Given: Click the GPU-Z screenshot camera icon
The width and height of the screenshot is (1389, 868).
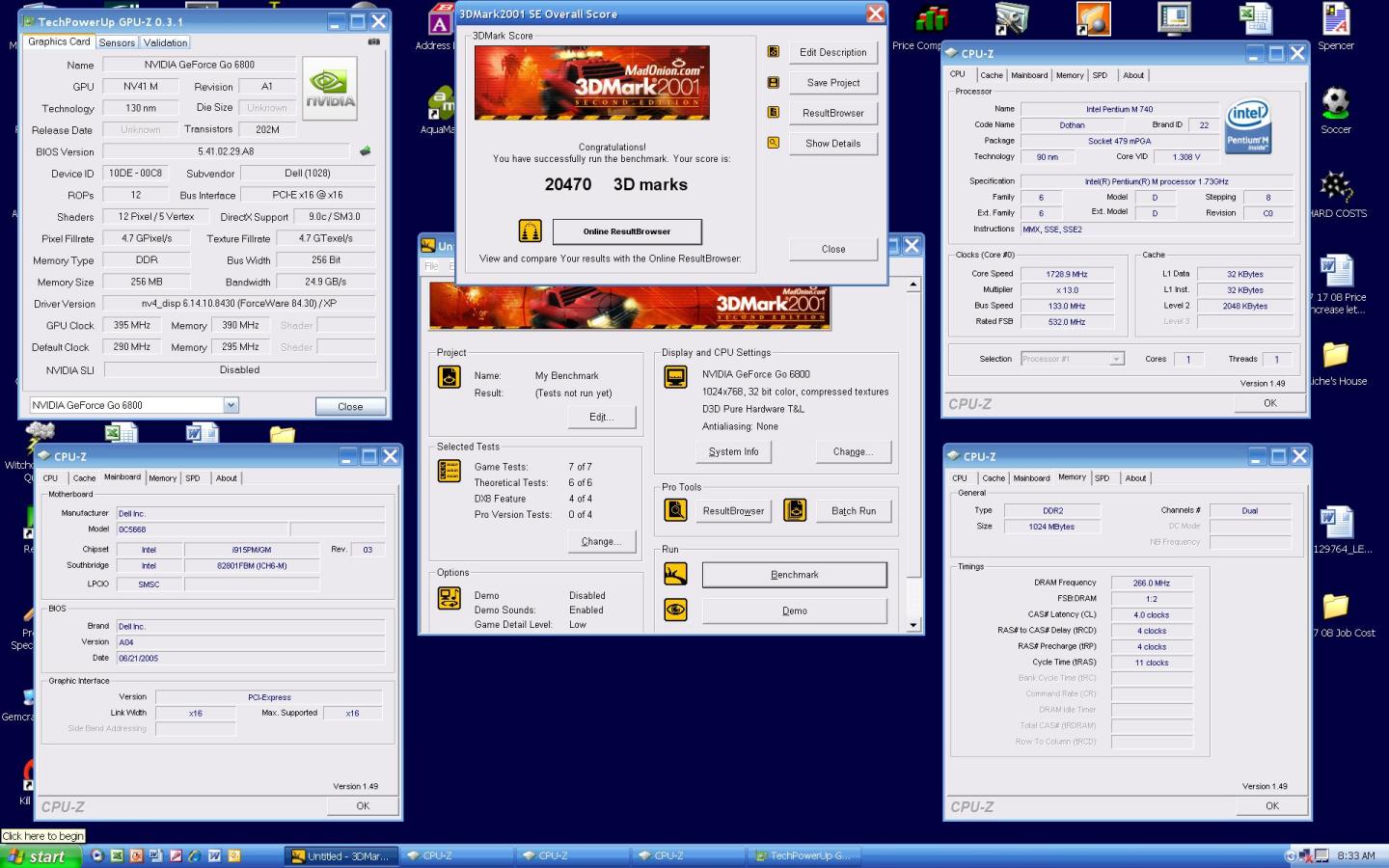Looking at the screenshot, I should (x=374, y=42).
